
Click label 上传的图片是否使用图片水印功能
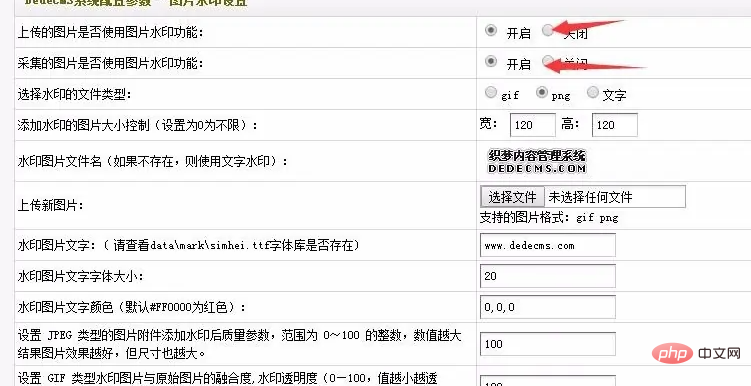111,33
